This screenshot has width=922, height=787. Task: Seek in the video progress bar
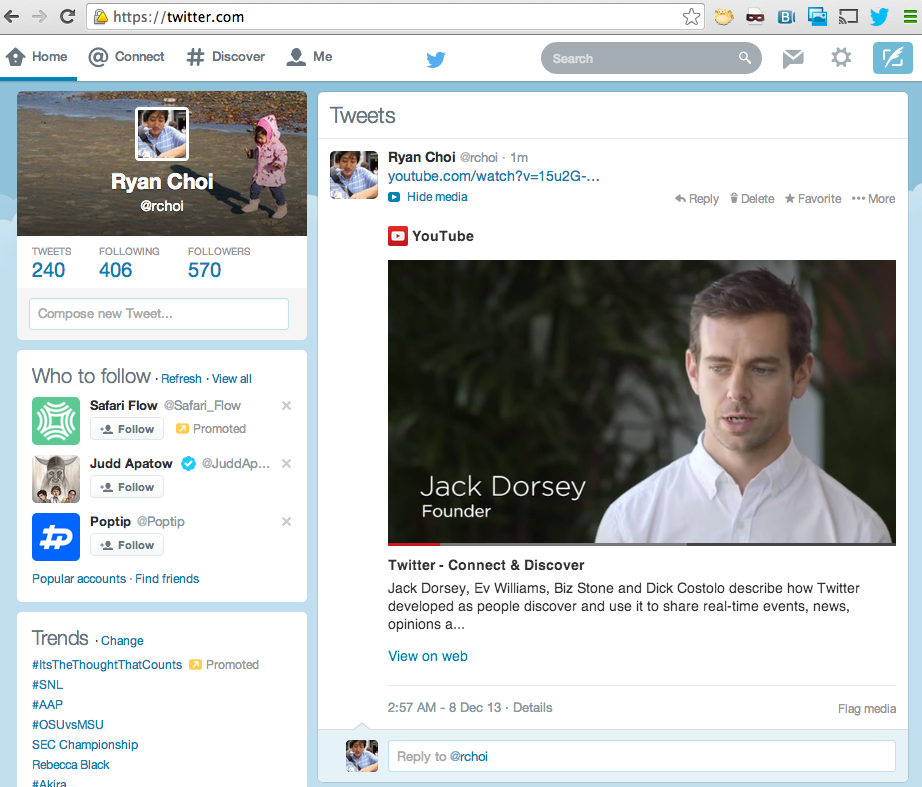(x=642, y=544)
